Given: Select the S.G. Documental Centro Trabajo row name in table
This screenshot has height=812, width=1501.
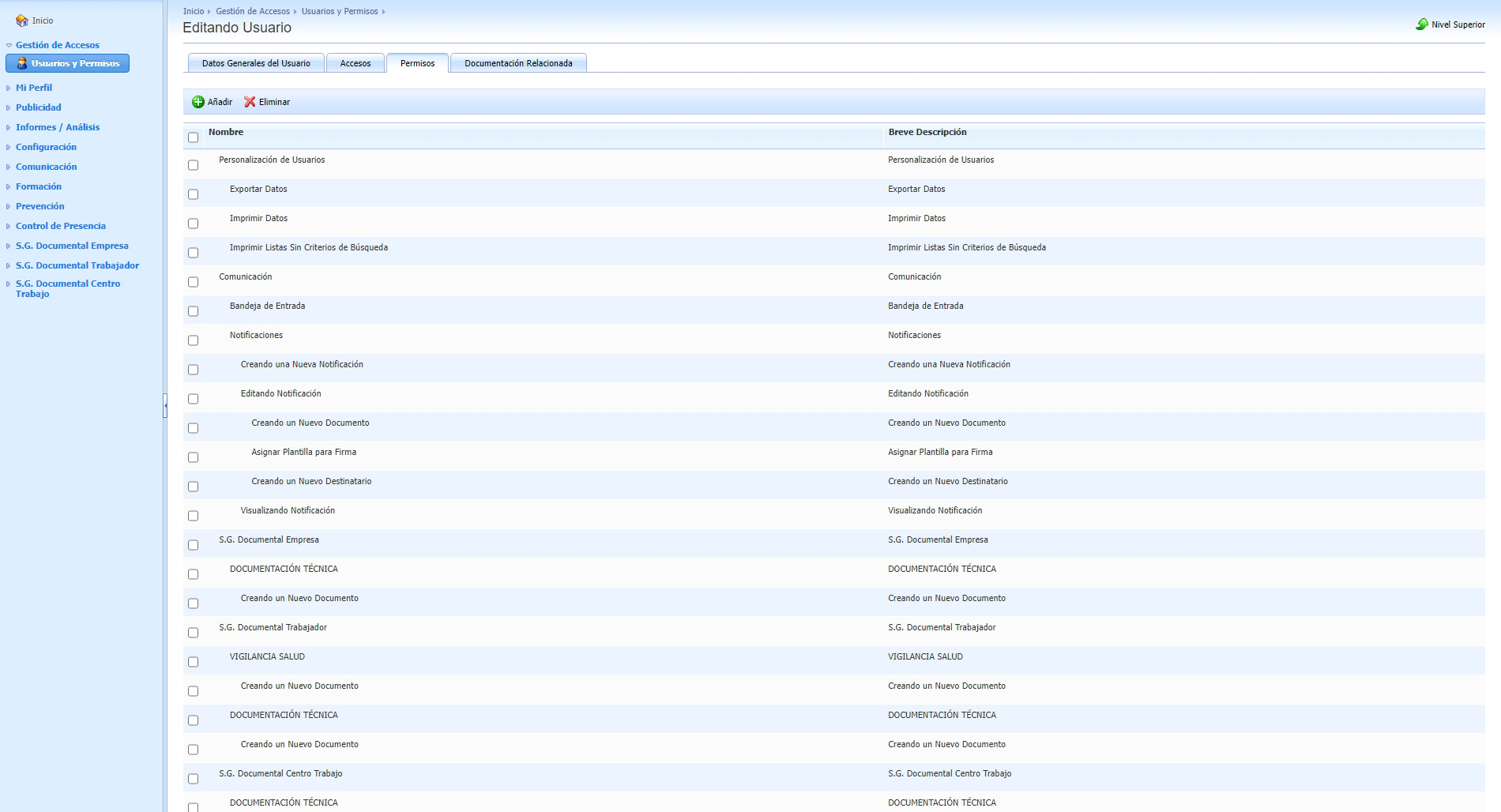Looking at the screenshot, I should 280,773.
